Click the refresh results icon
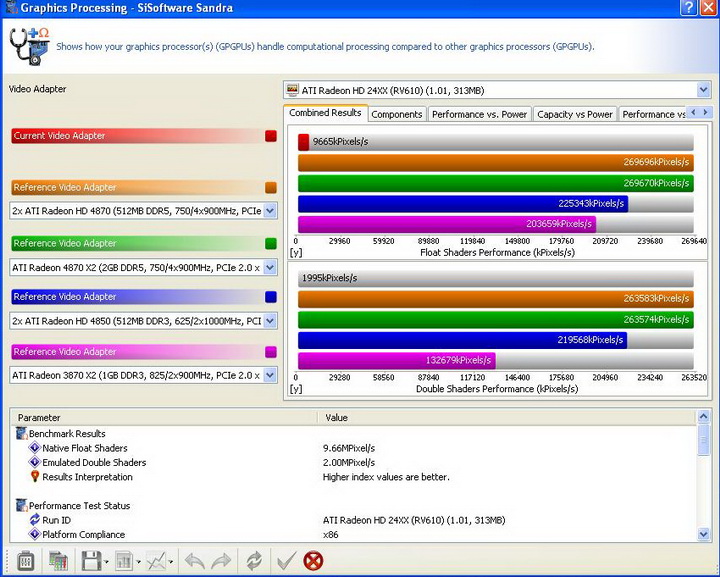 coord(254,561)
